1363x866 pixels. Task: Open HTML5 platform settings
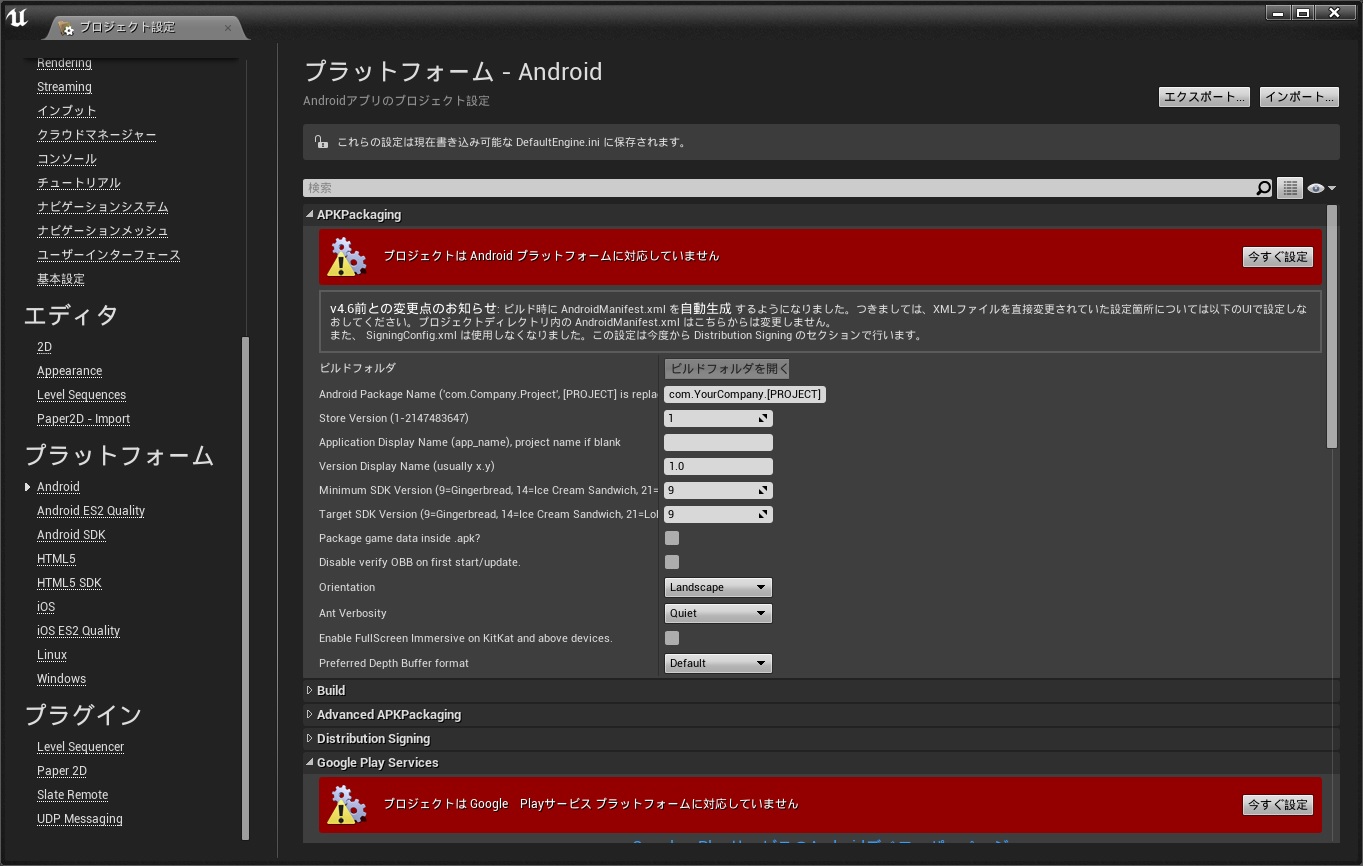pyautogui.click(x=56, y=559)
